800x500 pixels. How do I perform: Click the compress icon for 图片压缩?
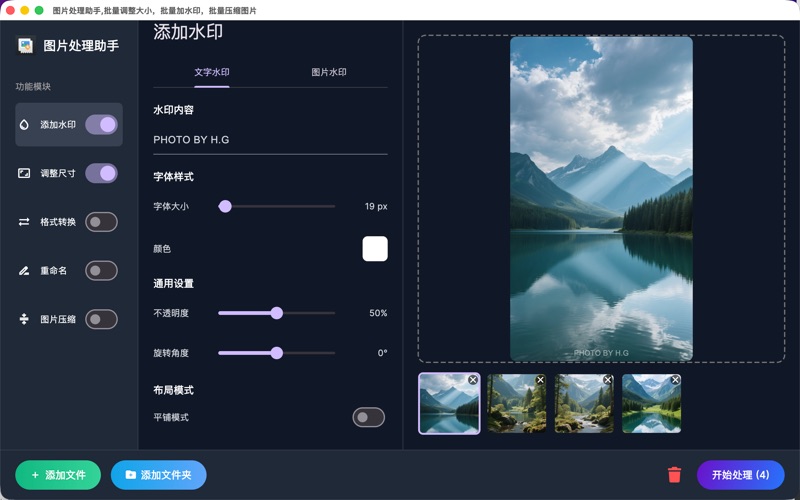(x=24, y=319)
